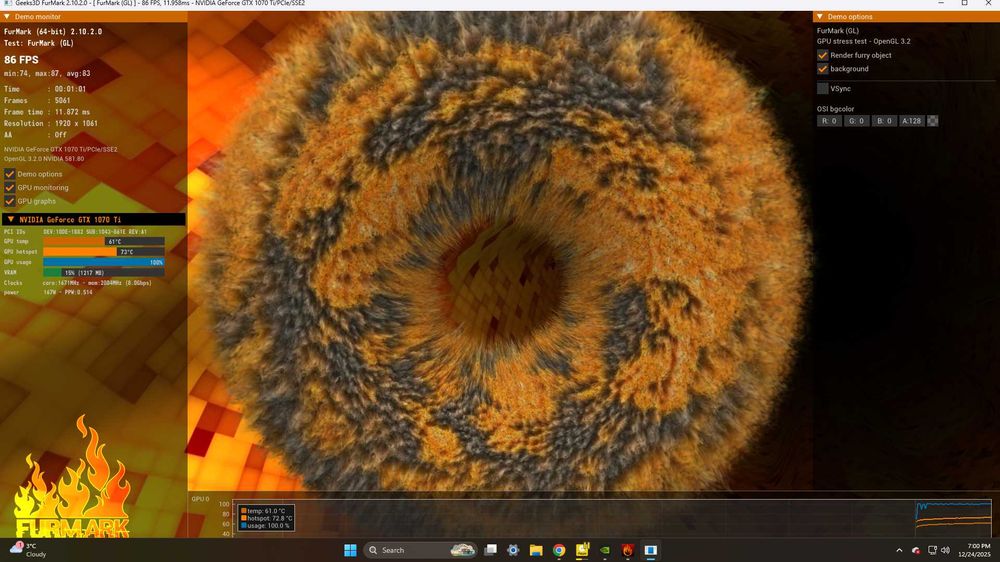Collapse the NVIDIA GeForce GTX 1070 Ti section
The width and height of the screenshot is (1000, 562).
11,219
